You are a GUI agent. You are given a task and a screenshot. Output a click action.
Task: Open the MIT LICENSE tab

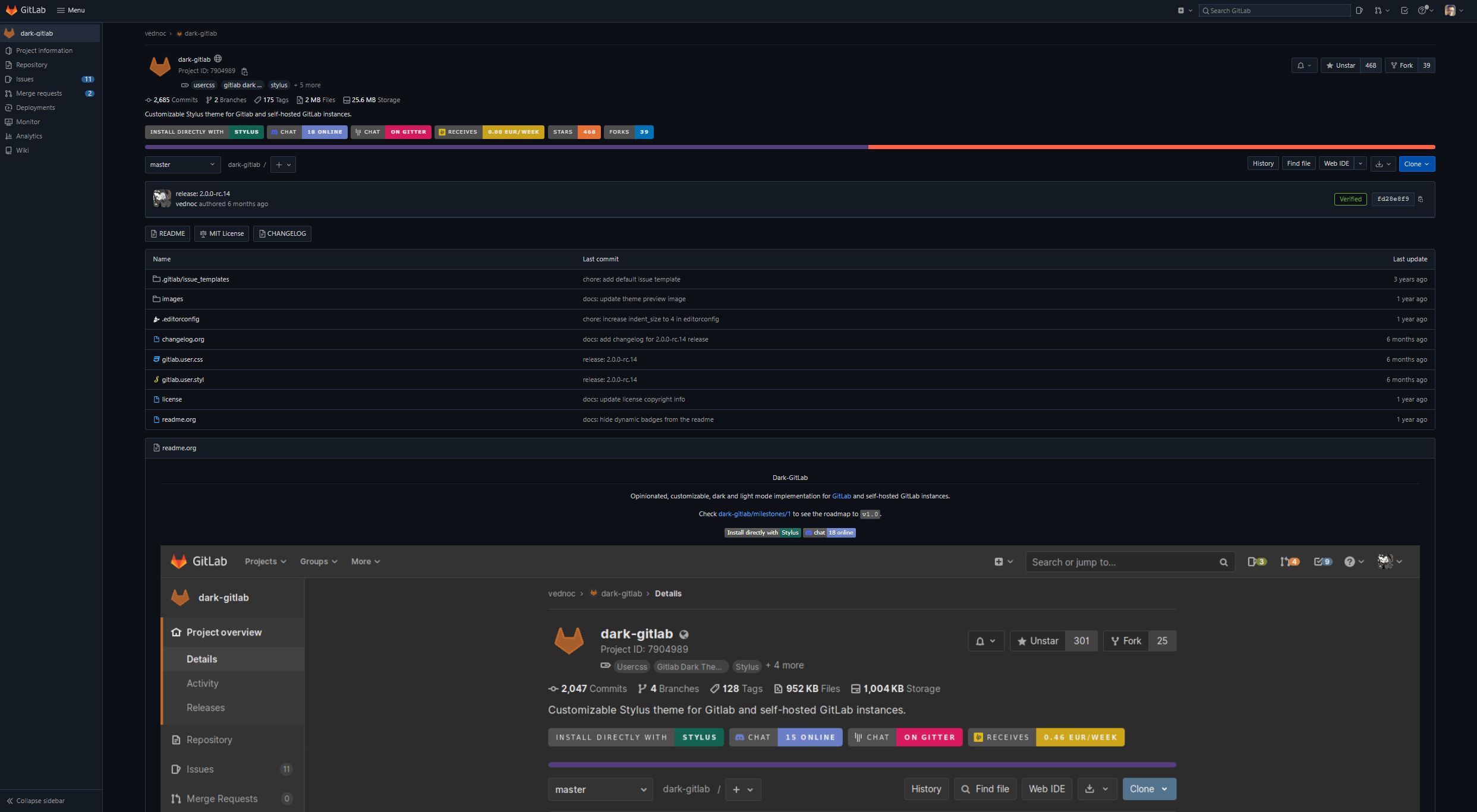point(221,234)
